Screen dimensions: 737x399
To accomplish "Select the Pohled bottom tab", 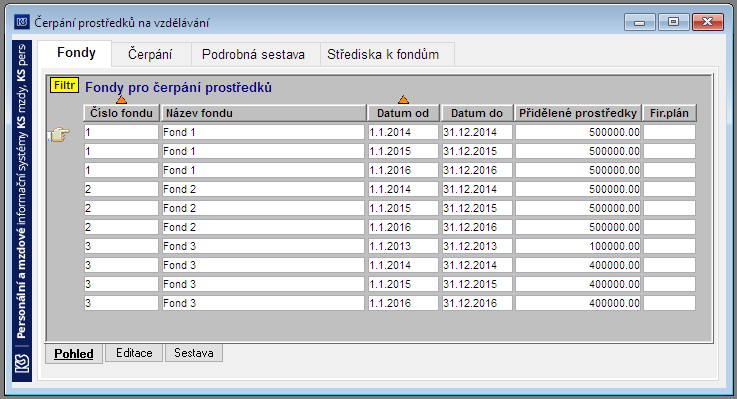I will click(x=74, y=353).
